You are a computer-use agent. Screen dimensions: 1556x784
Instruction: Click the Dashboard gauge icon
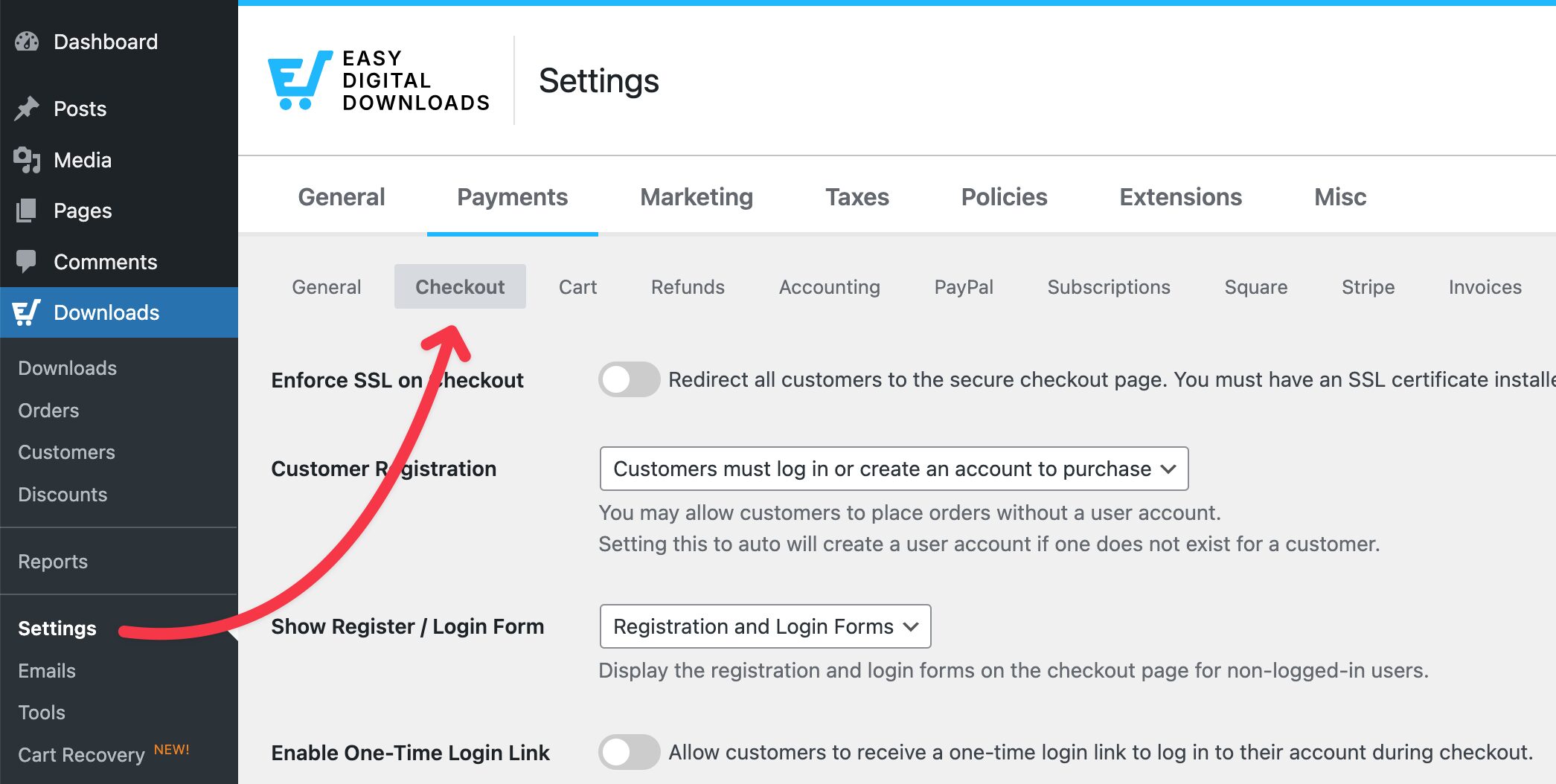(27, 42)
